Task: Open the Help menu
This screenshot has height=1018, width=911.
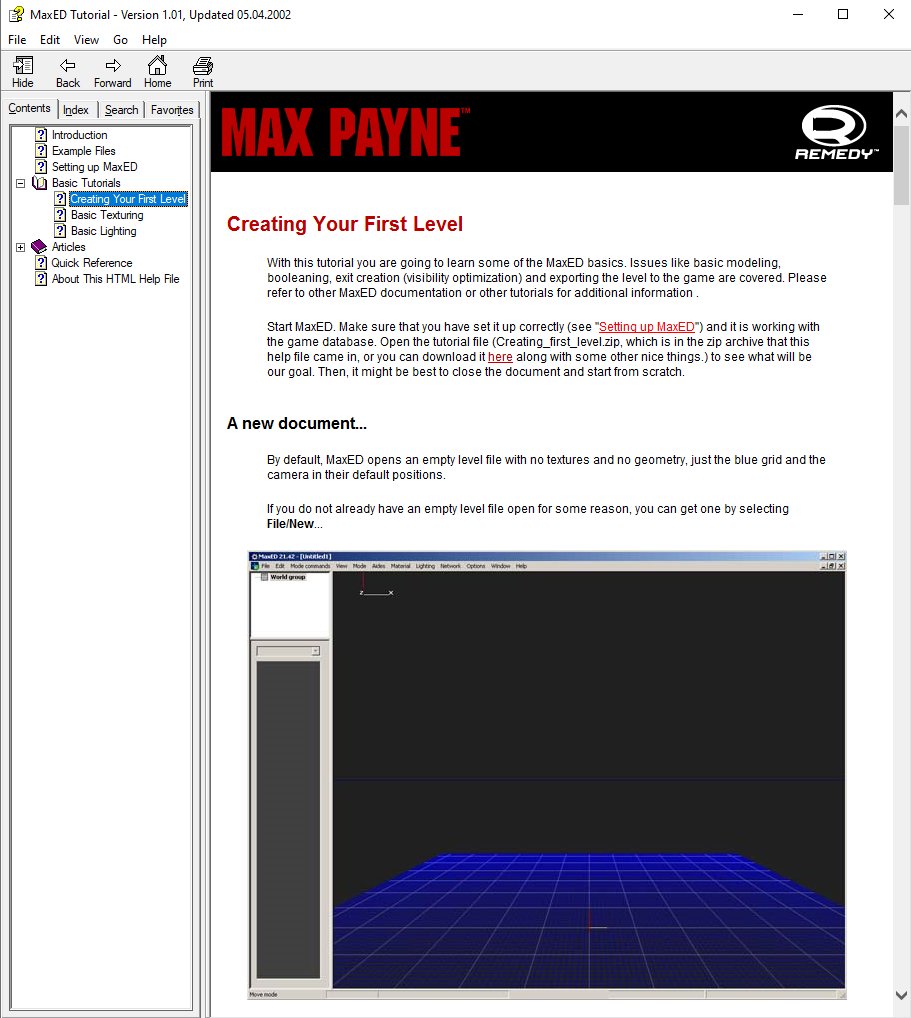Action: (x=155, y=40)
